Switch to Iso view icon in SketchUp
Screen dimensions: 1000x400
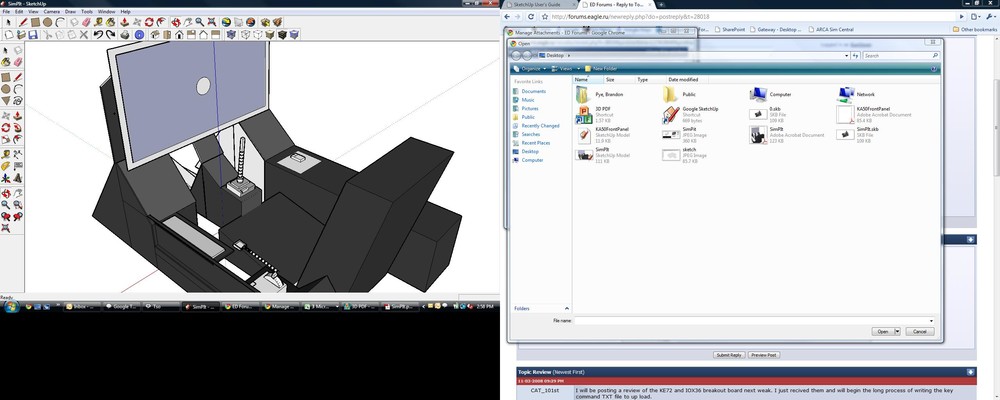point(154,34)
